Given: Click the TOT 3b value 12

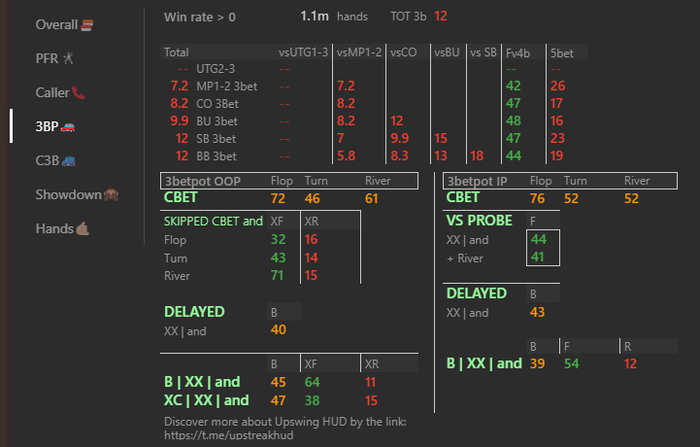Looking at the screenshot, I should pos(441,17).
